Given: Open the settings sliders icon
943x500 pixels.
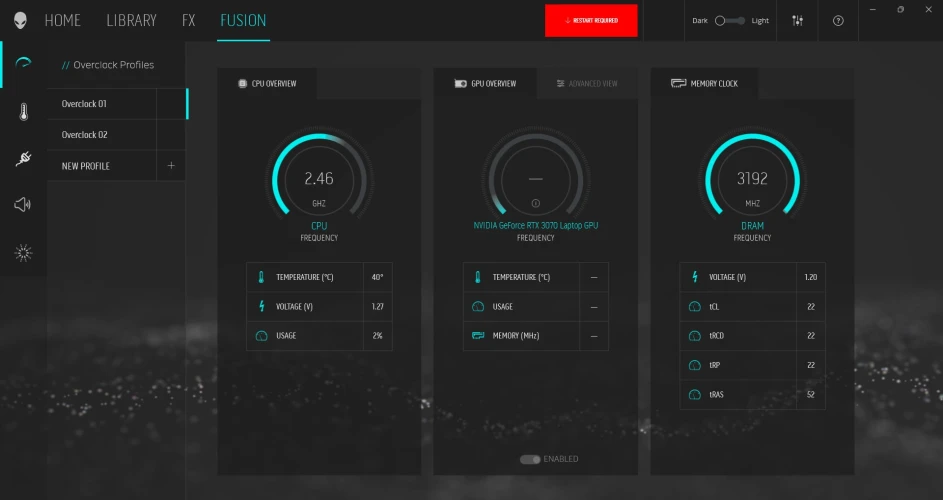Looking at the screenshot, I should click(x=797, y=21).
